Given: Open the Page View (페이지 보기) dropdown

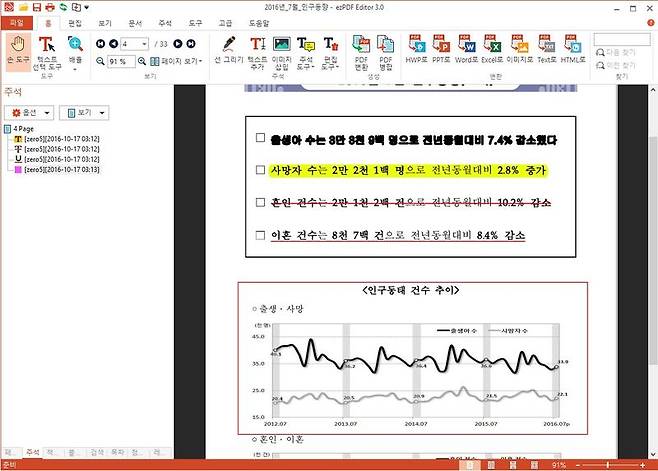Looking at the screenshot, I should 177,61.
